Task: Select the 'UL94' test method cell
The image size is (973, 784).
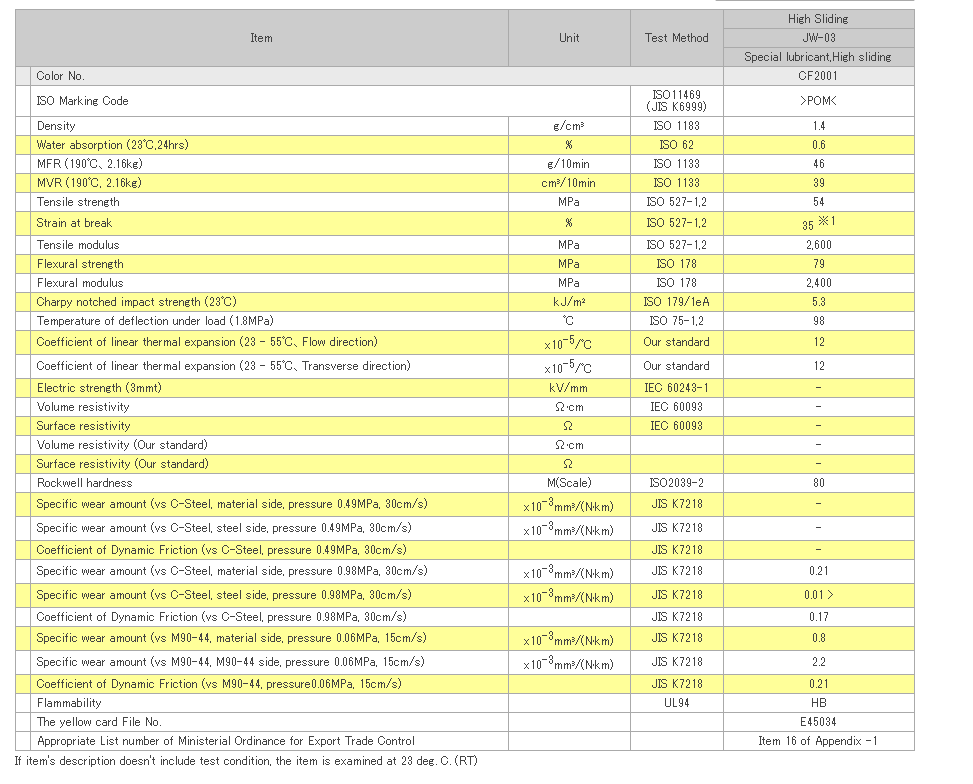Action: (676, 703)
